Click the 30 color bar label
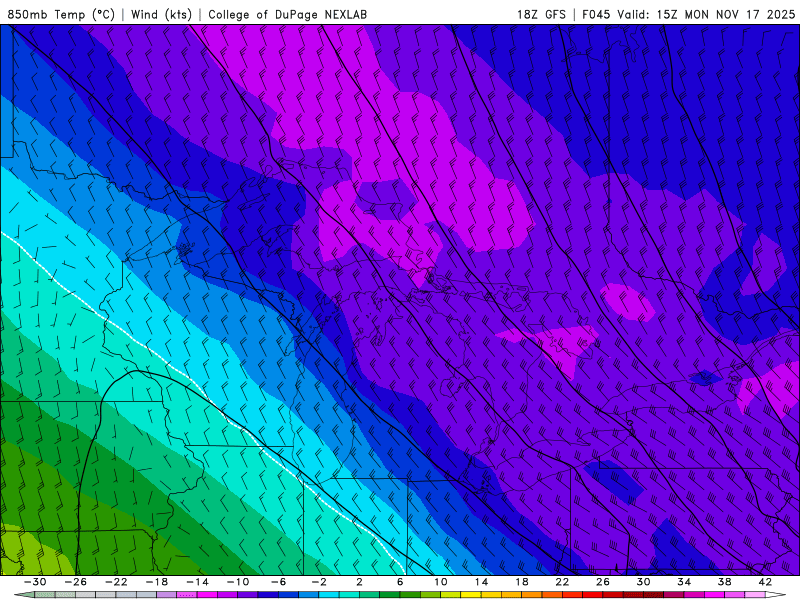Viewport: 800px width, 600px height. click(643, 582)
